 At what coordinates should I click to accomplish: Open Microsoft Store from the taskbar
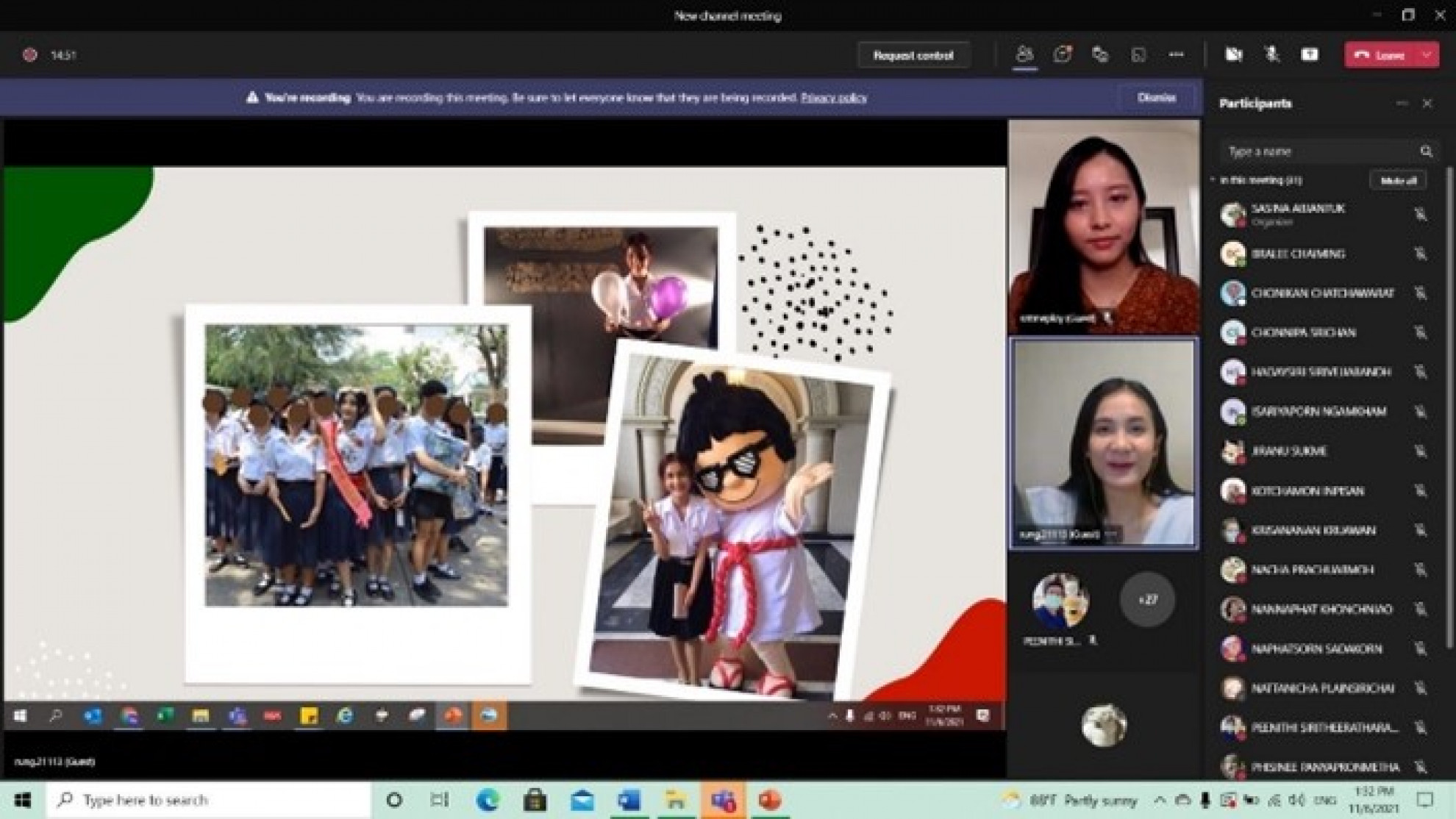pyautogui.click(x=535, y=800)
